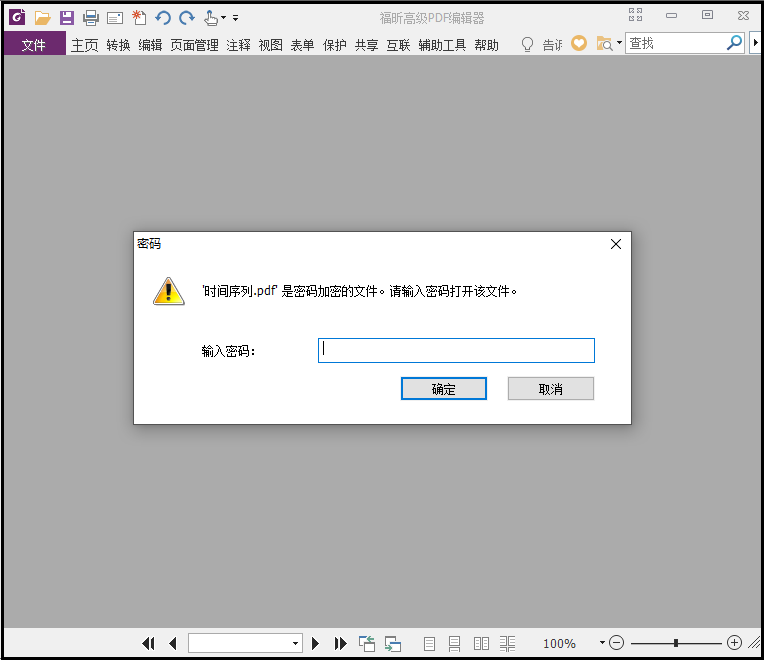Click the lightbulb tell-me icon
The image size is (764, 660).
[x=527, y=44]
